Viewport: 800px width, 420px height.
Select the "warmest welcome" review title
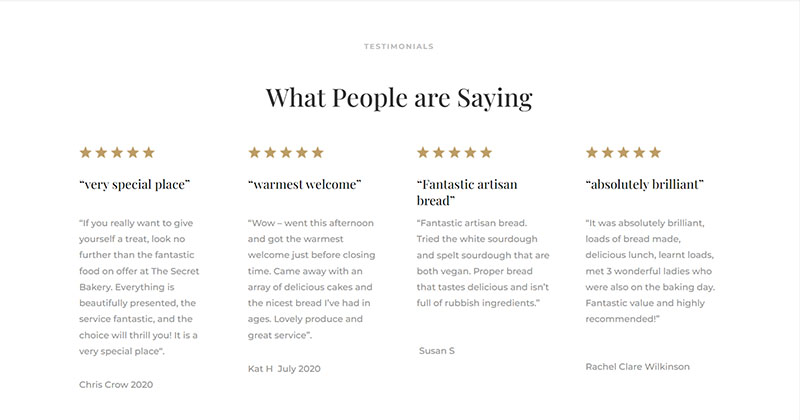pyautogui.click(x=304, y=184)
